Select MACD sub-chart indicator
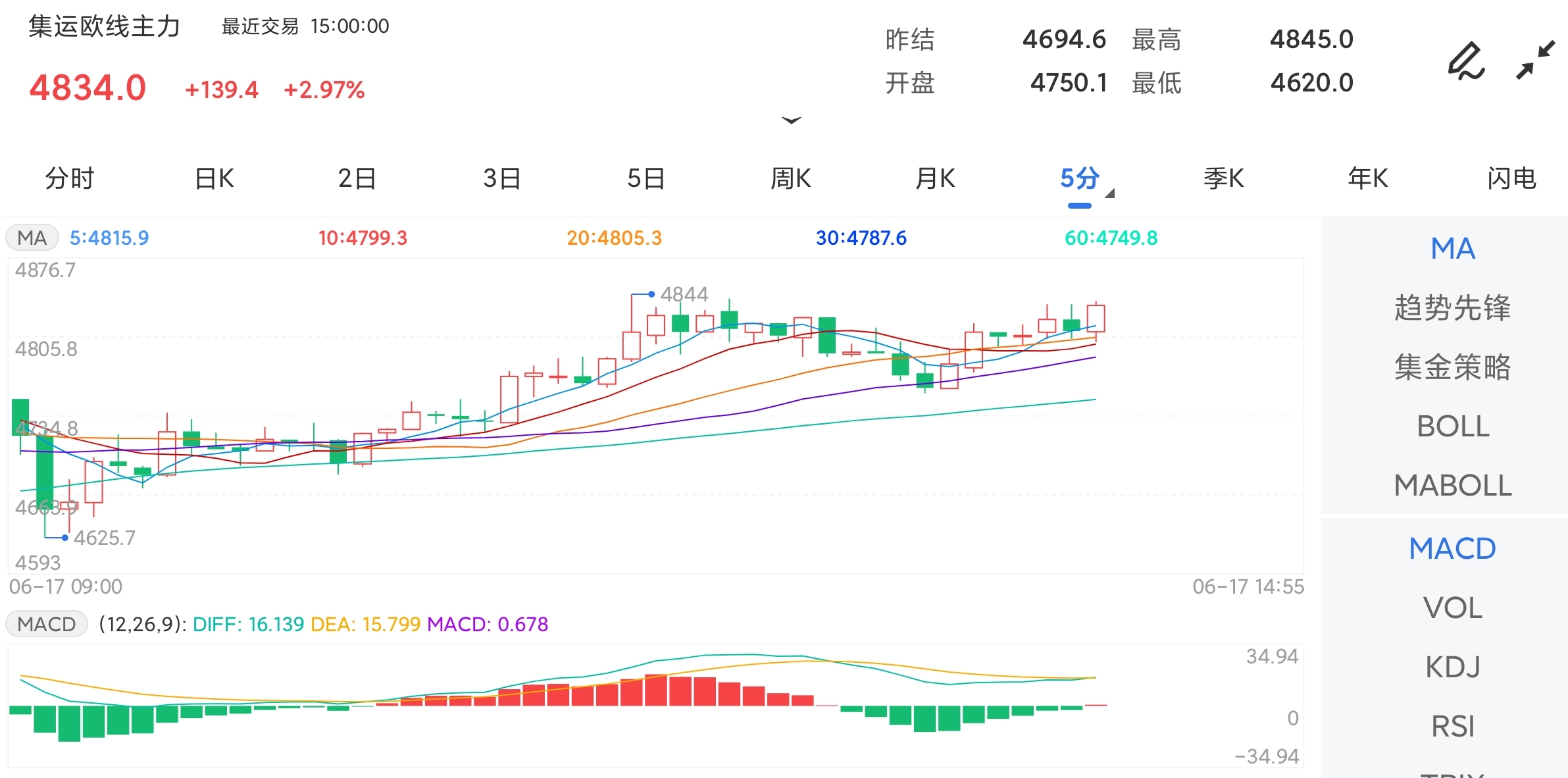The width and height of the screenshot is (1568, 778). [x=1453, y=549]
